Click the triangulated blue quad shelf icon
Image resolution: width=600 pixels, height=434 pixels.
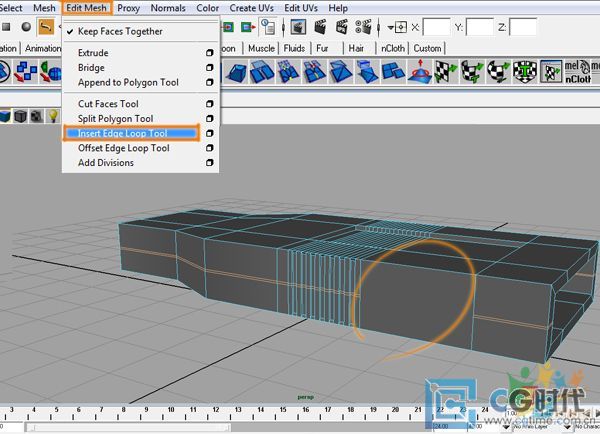(x=340, y=72)
